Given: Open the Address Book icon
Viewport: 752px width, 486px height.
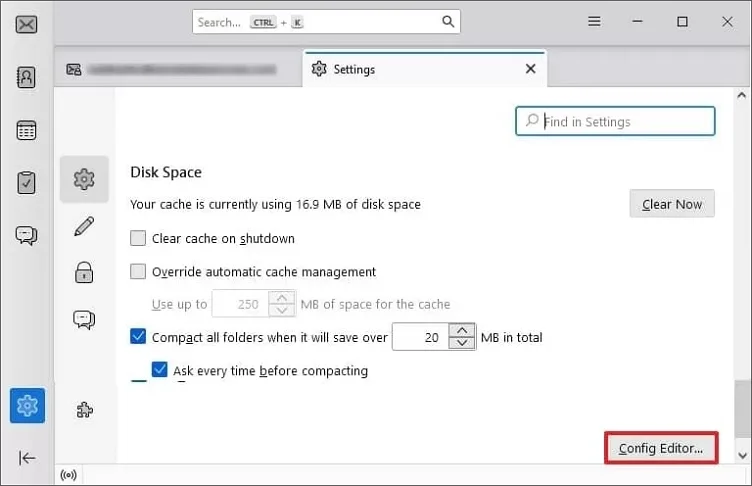Looking at the screenshot, I should click(x=26, y=77).
